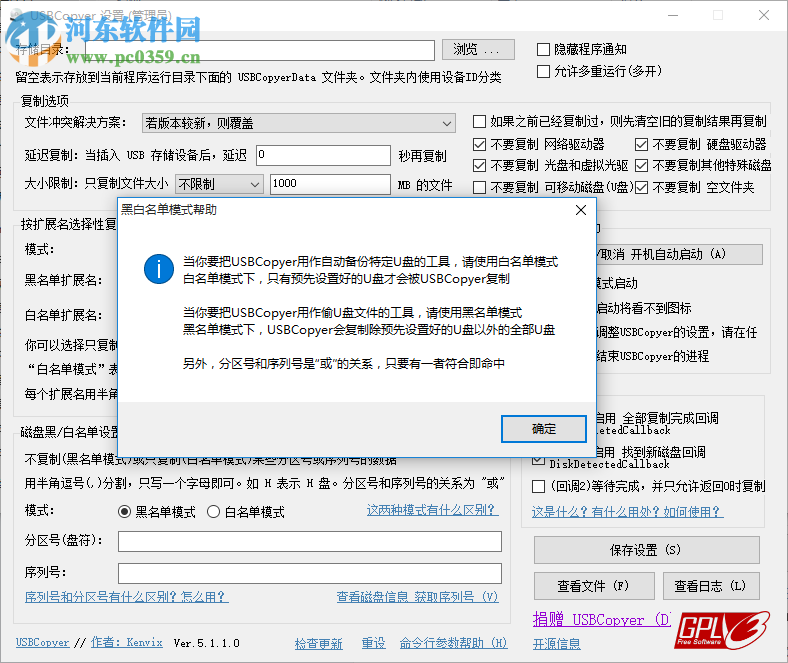This screenshot has height=663, width=788.
Task: Click 保存设置 (S) button
Action: coord(646,550)
